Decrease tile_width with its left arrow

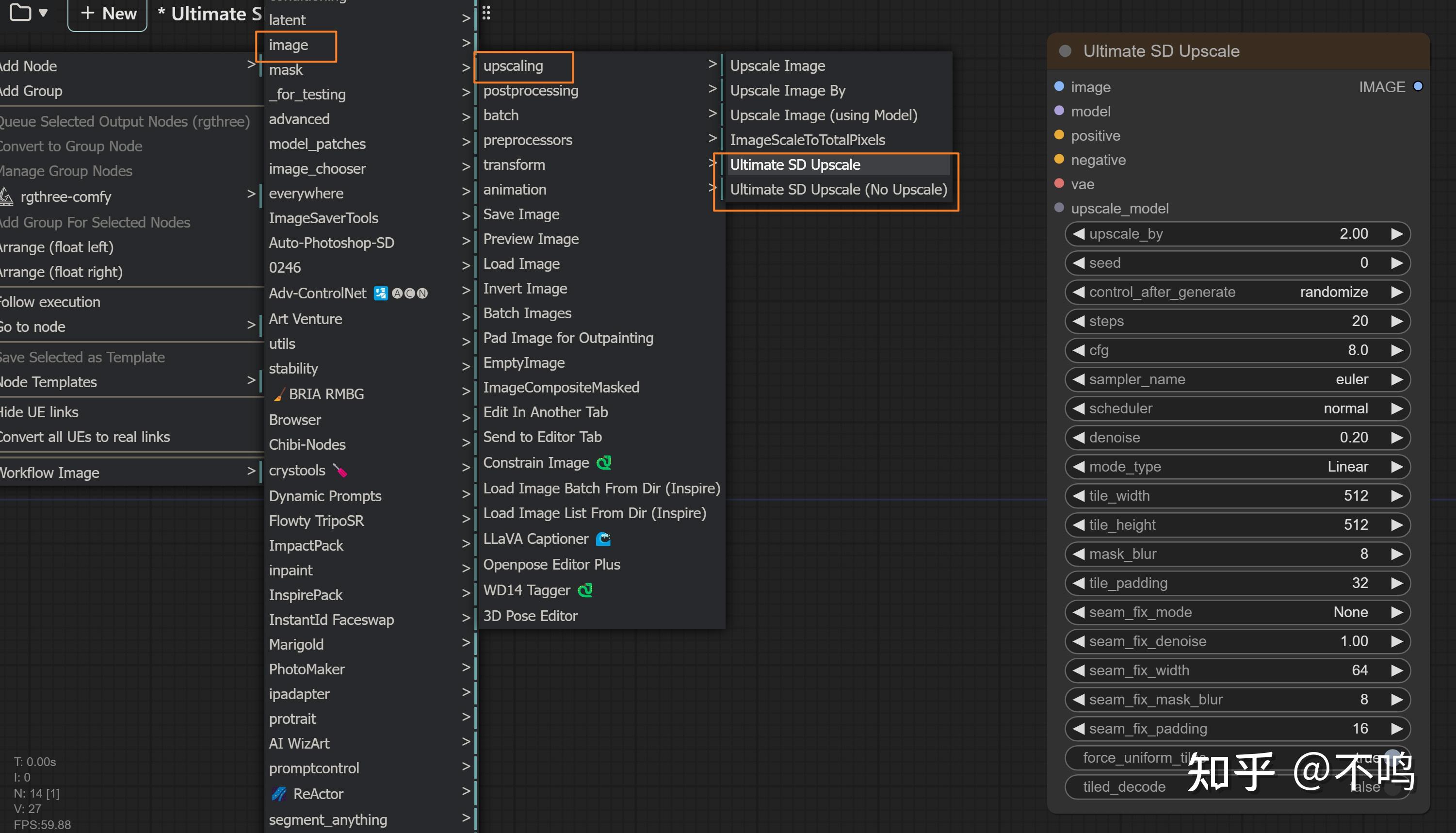tap(1079, 495)
